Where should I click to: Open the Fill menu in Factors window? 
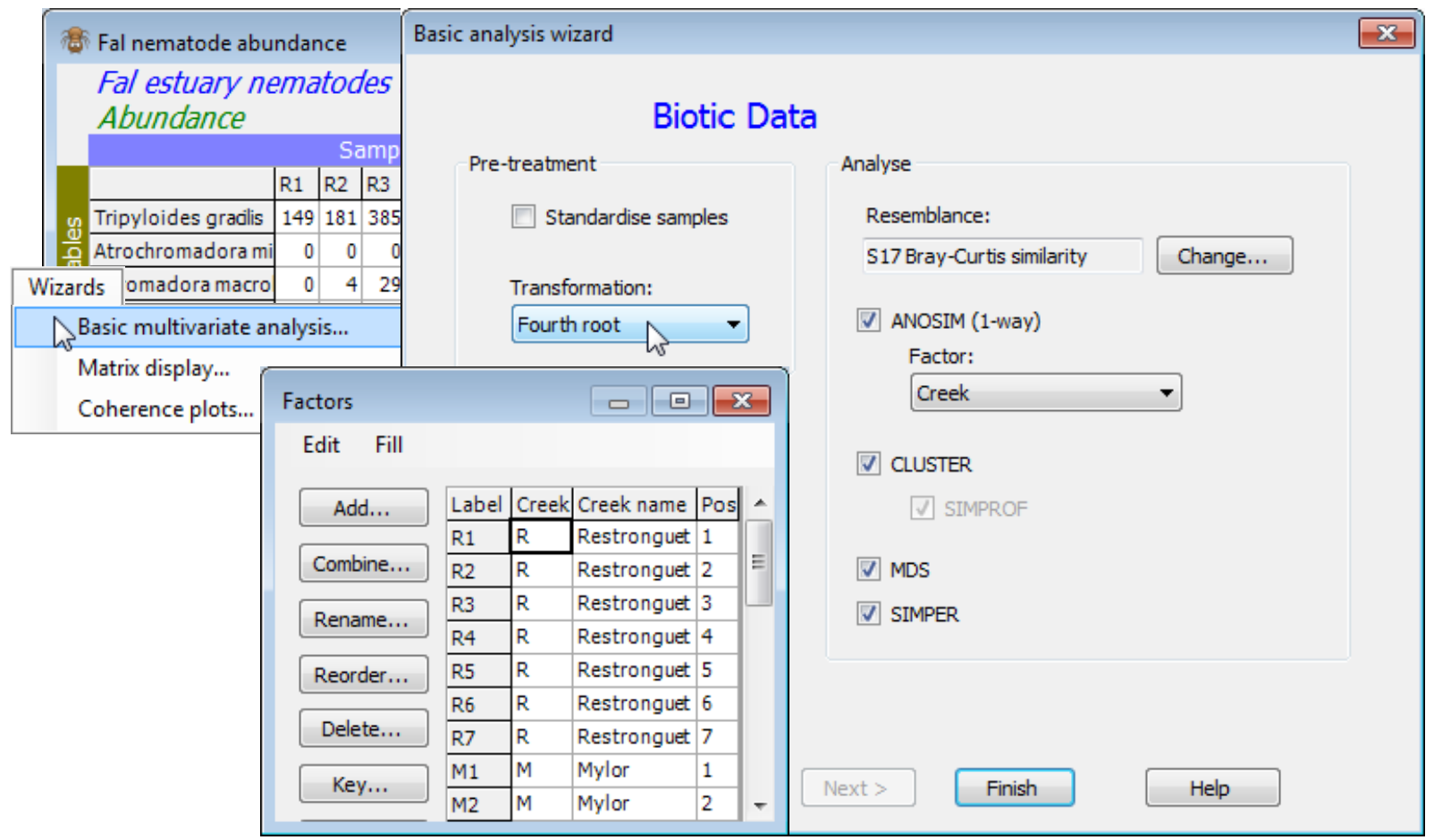(x=389, y=445)
